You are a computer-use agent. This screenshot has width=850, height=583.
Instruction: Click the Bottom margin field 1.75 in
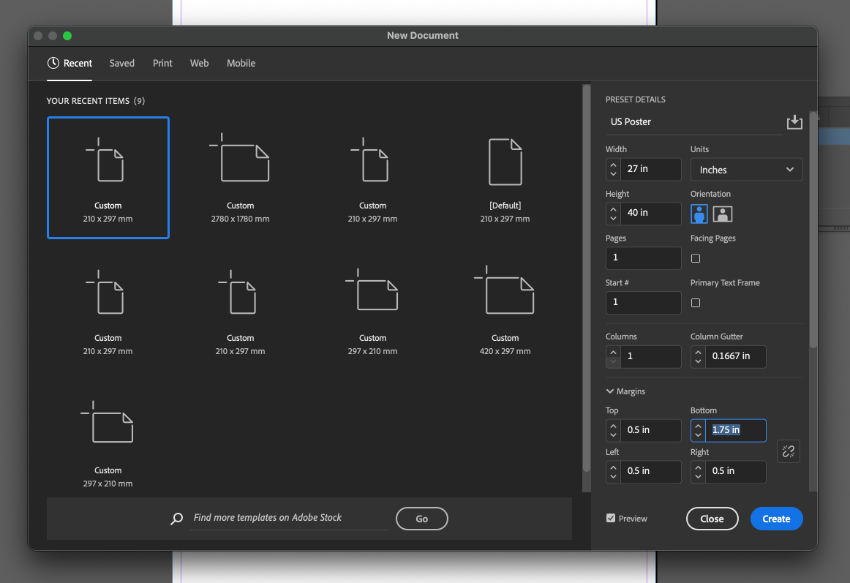[736, 430]
